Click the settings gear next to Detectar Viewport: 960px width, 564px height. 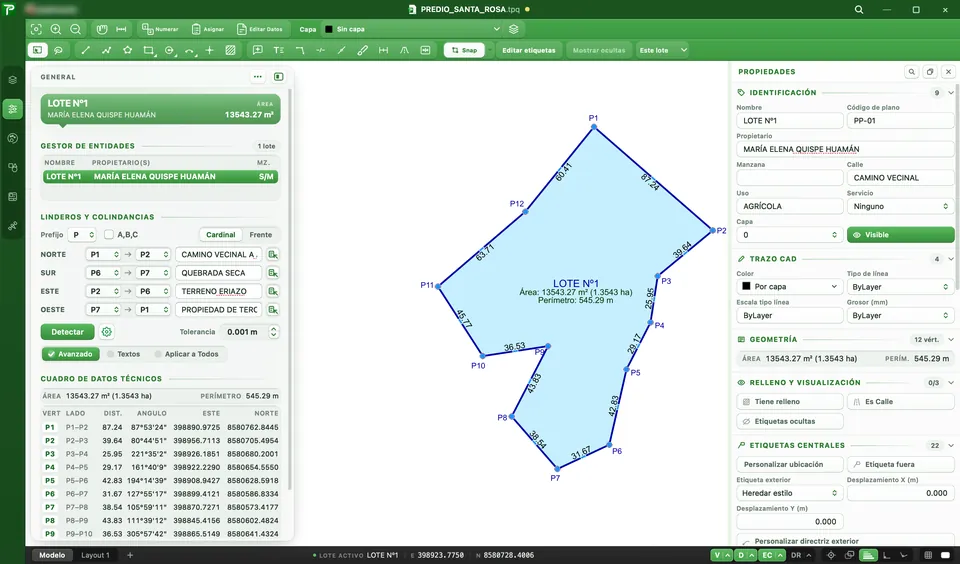tap(107, 332)
